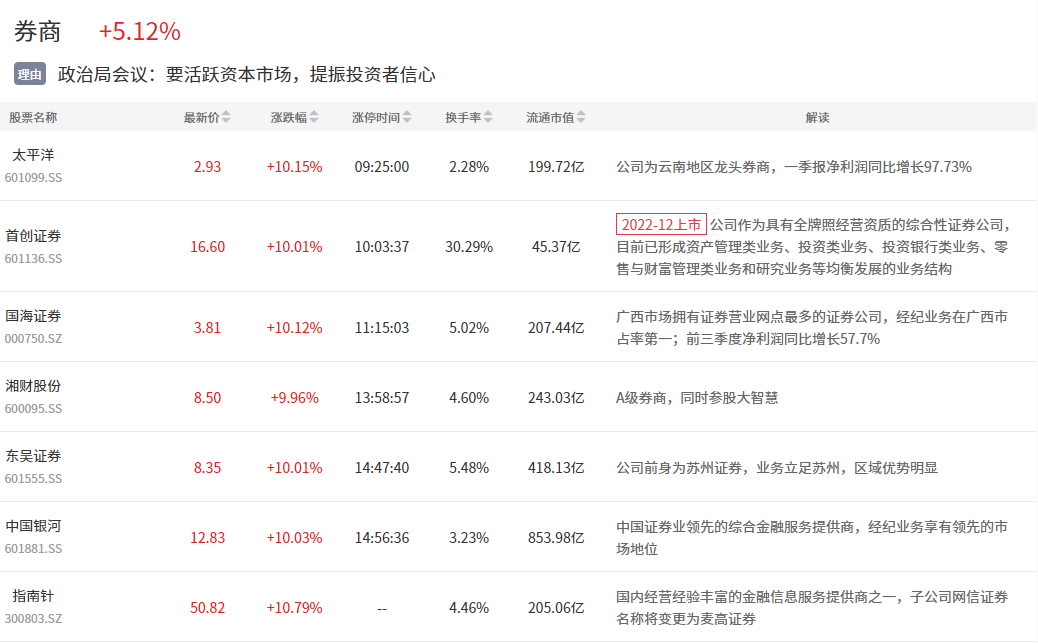Click stock code 600095.SS
The image size is (1038, 643).
coord(33,409)
